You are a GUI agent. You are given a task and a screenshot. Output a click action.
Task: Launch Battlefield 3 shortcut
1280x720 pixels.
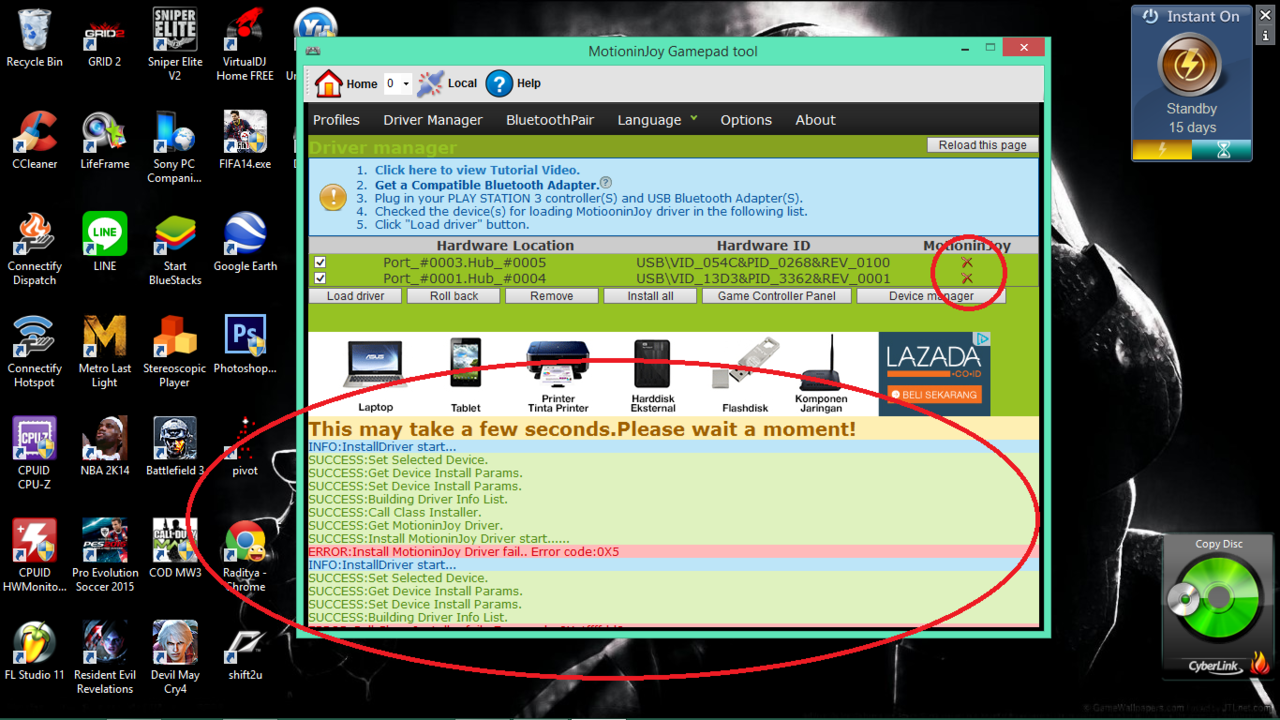coord(174,446)
